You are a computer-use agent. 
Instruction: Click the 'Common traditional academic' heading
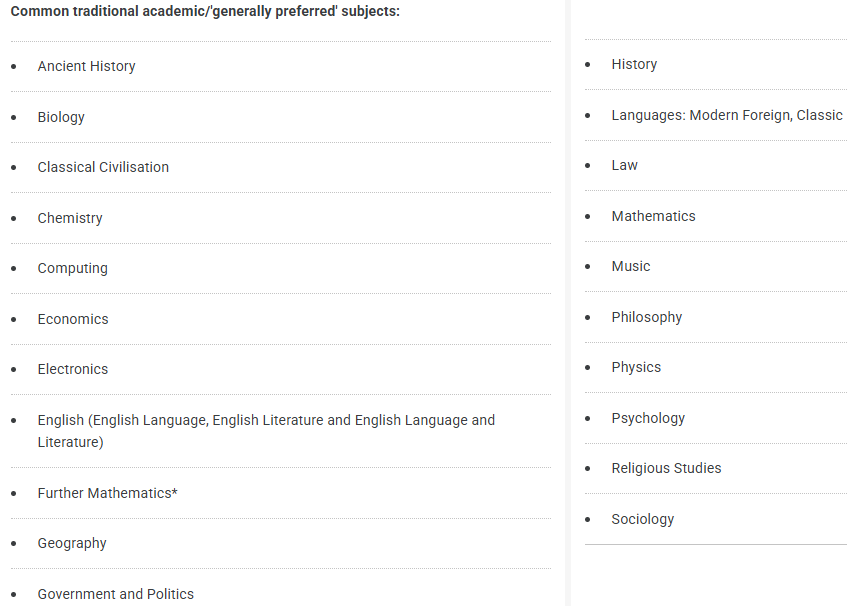click(205, 11)
